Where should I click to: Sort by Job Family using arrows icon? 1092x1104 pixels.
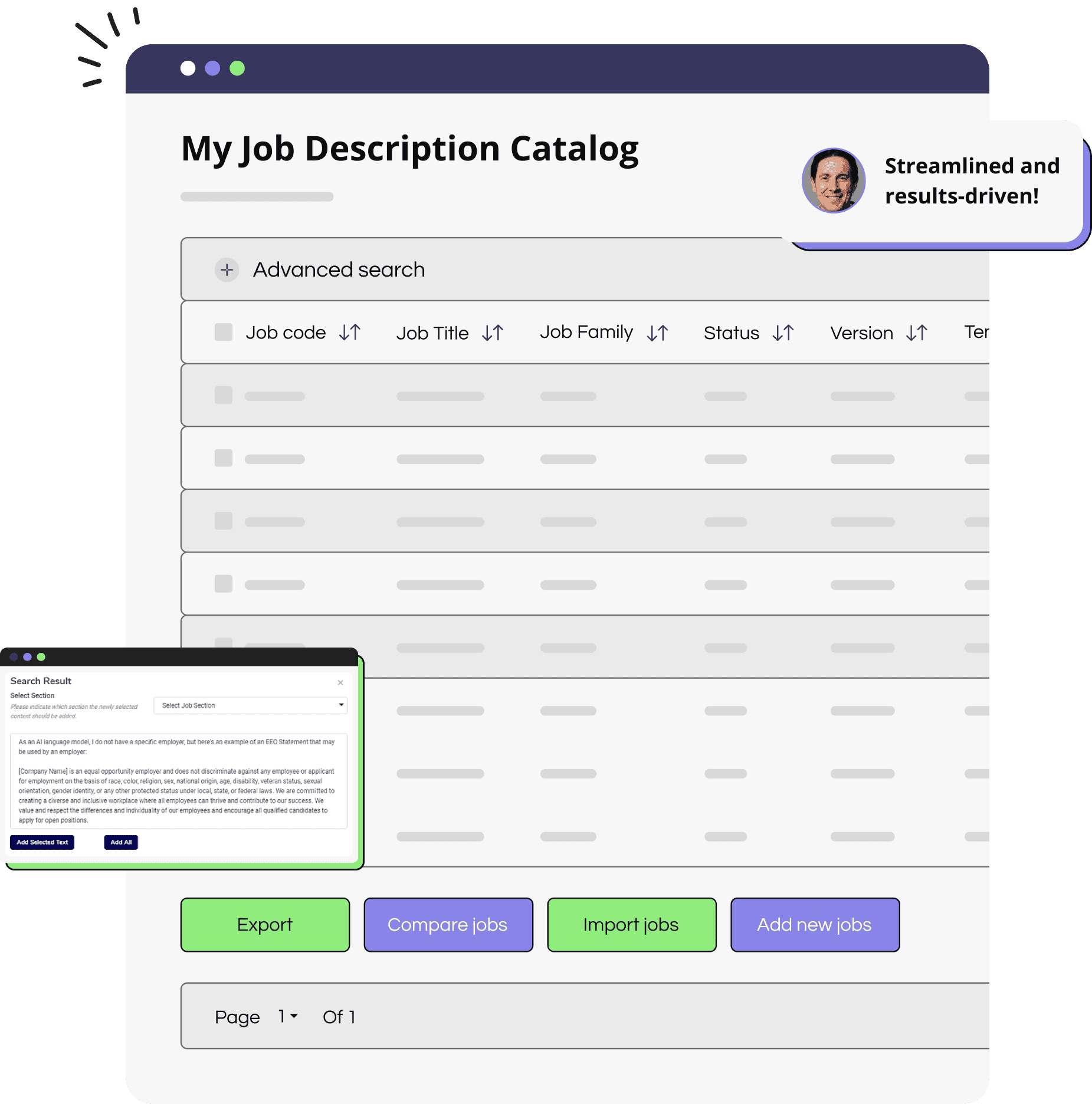[657, 333]
